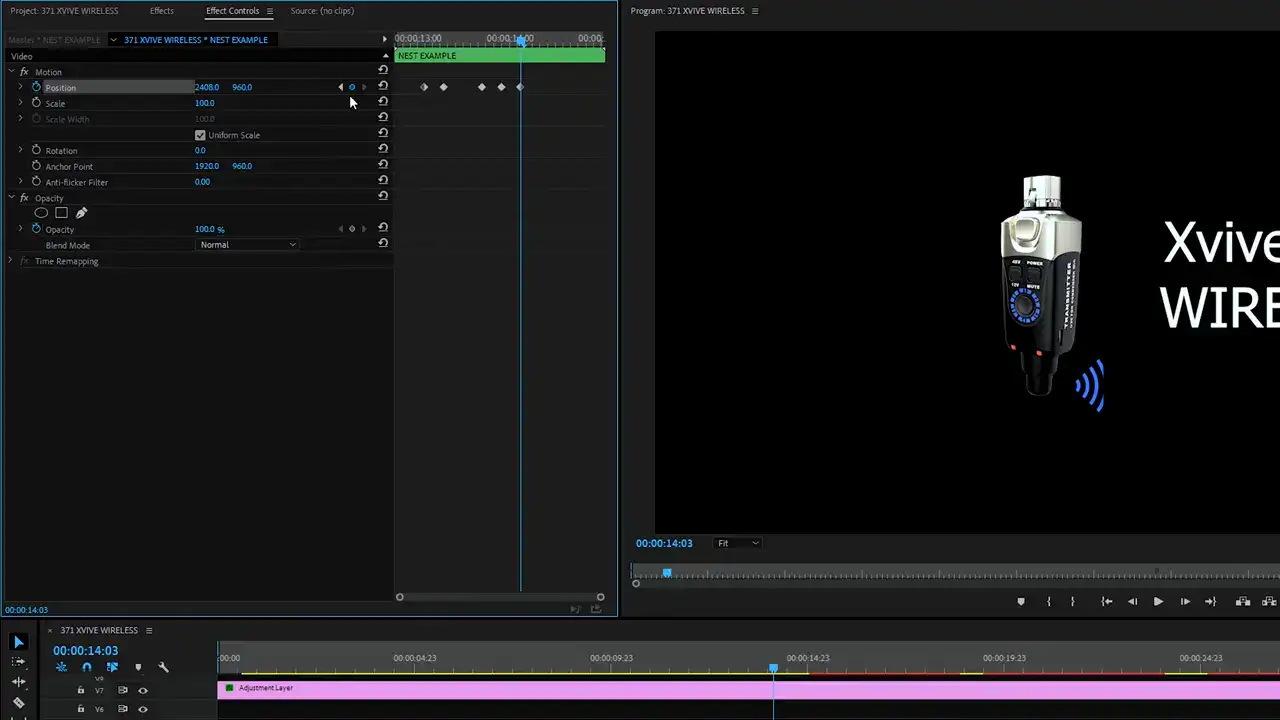1280x720 pixels.
Task: Expand the Position property
Action: (x=20, y=87)
